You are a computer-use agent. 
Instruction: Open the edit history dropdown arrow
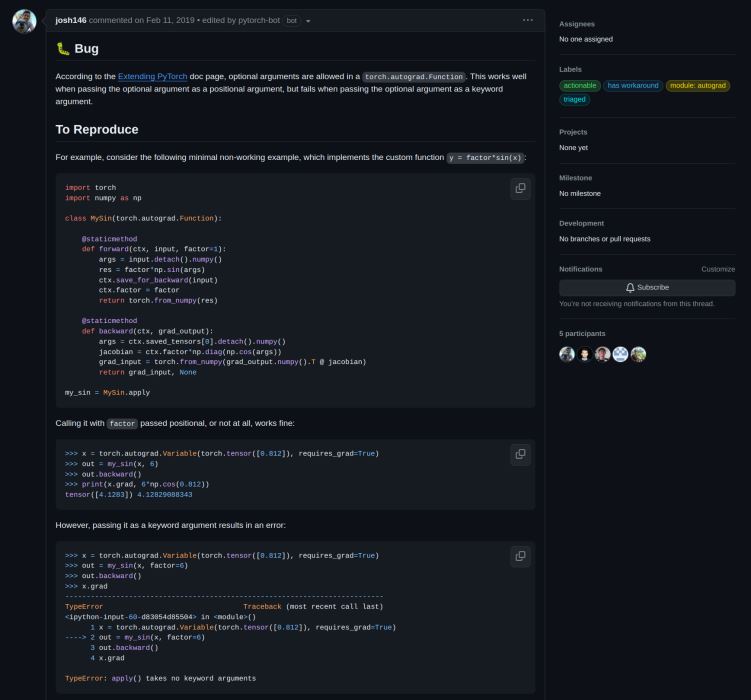[308, 21]
